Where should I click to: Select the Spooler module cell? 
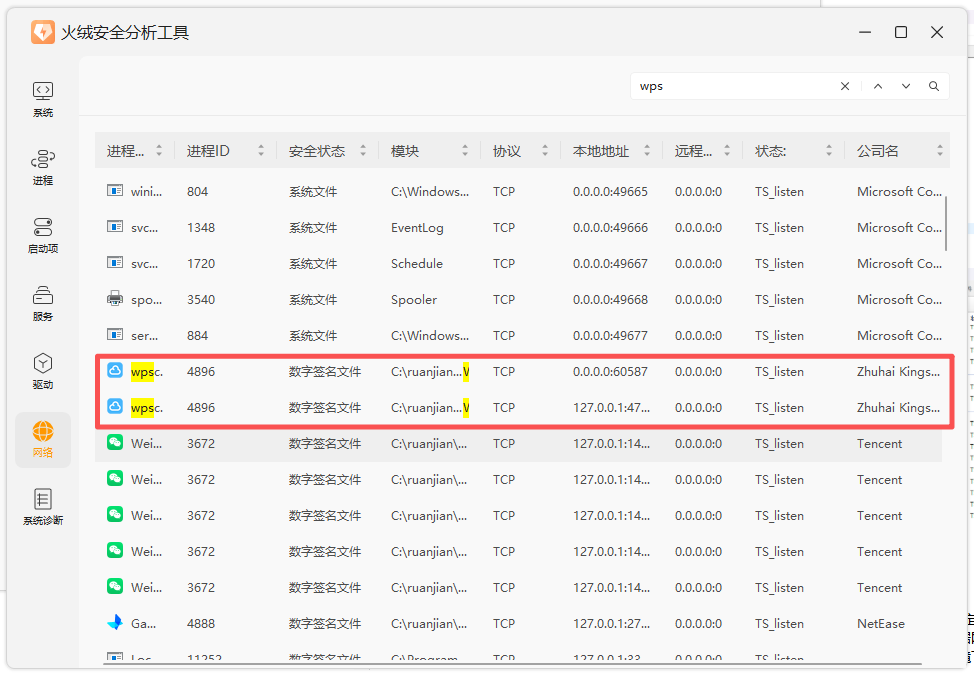pos(414,300)
